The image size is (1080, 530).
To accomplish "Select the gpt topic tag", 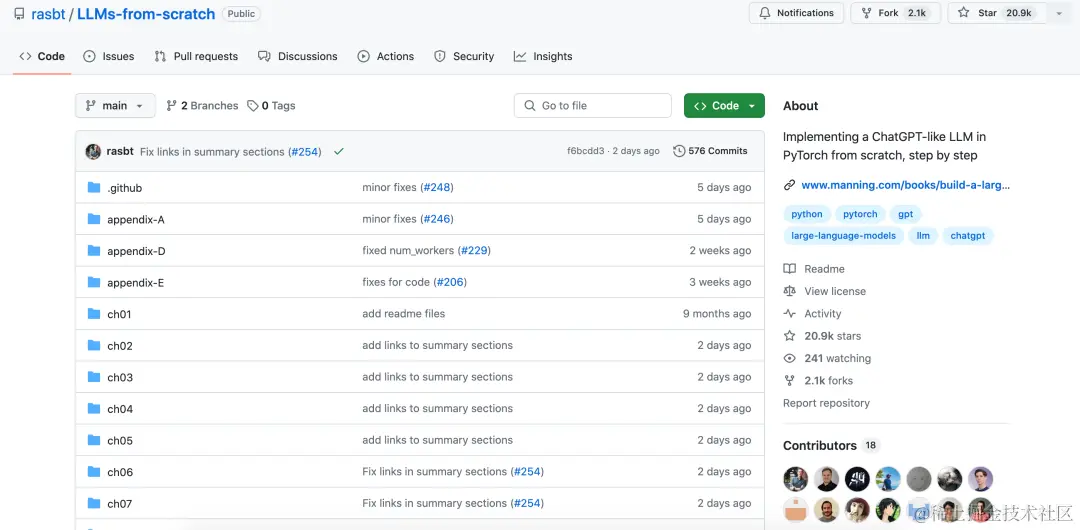I will pyautogui.click(x=906, y=214).
